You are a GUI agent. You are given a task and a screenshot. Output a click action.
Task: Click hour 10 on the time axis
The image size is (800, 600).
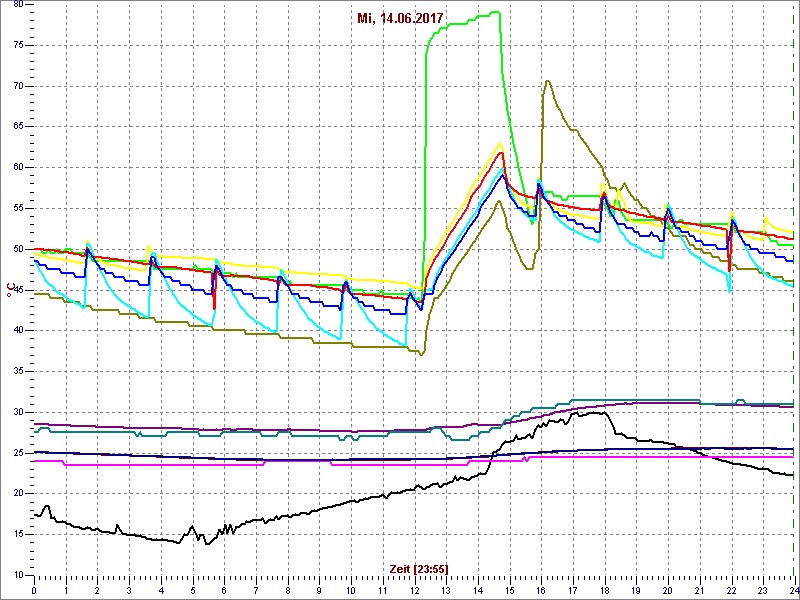click(351, 590)
